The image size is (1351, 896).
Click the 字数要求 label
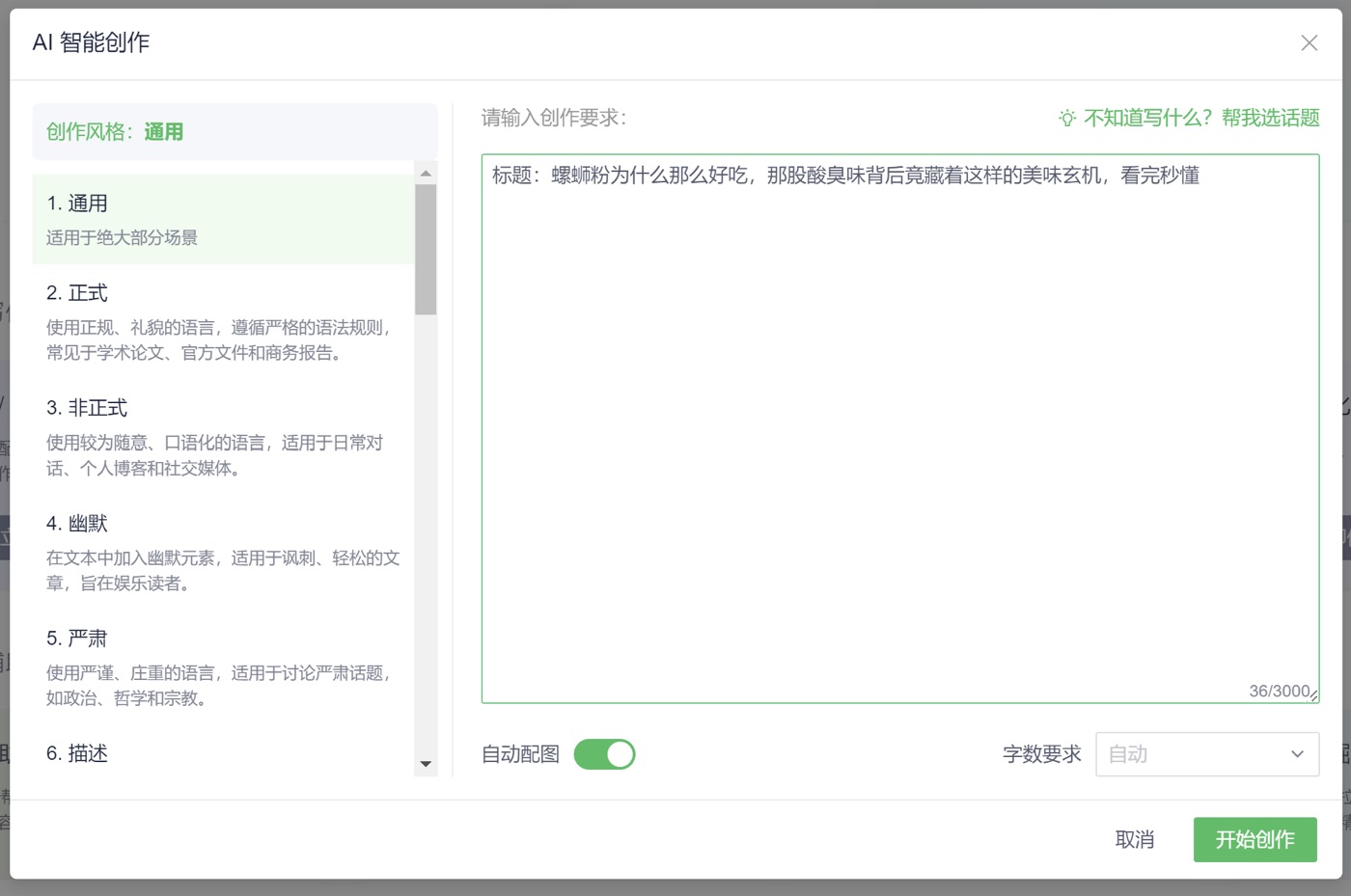pos(1042,754)
